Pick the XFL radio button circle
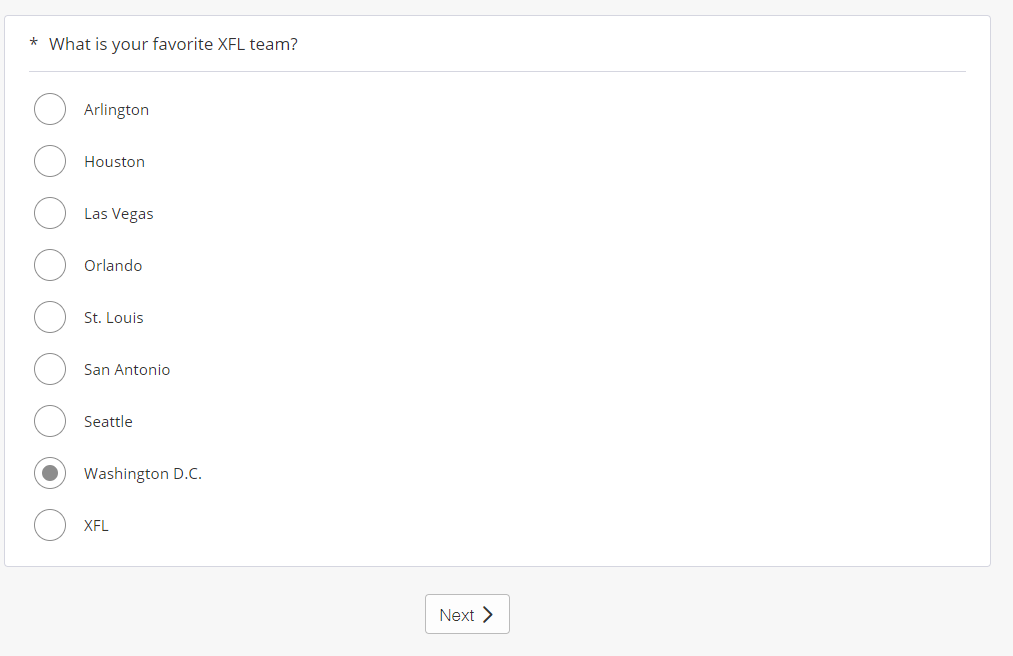 coord(50,525)
